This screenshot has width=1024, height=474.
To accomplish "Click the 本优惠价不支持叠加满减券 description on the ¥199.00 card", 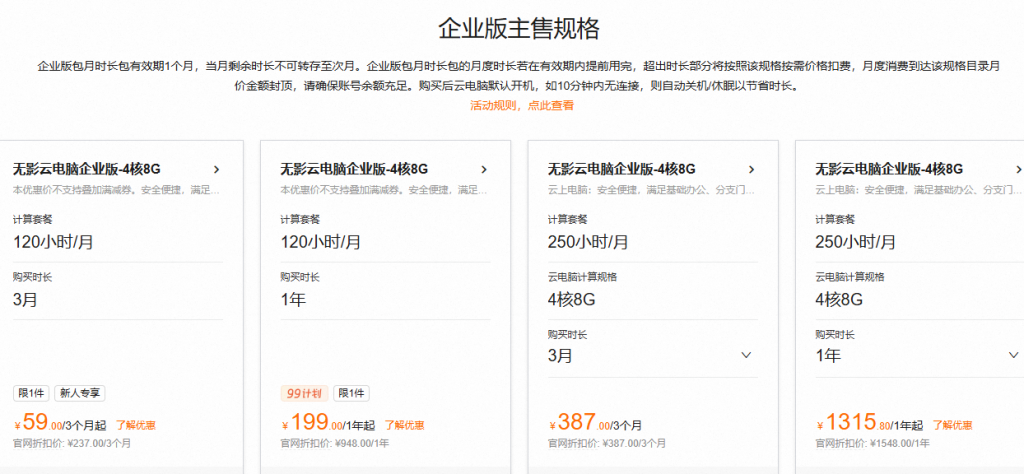I will (384, 191).
